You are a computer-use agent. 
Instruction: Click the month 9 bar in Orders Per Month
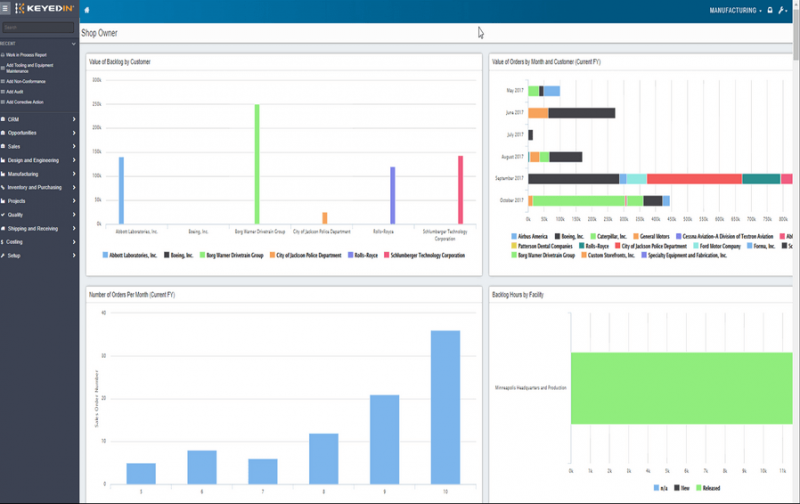point(385,439)
